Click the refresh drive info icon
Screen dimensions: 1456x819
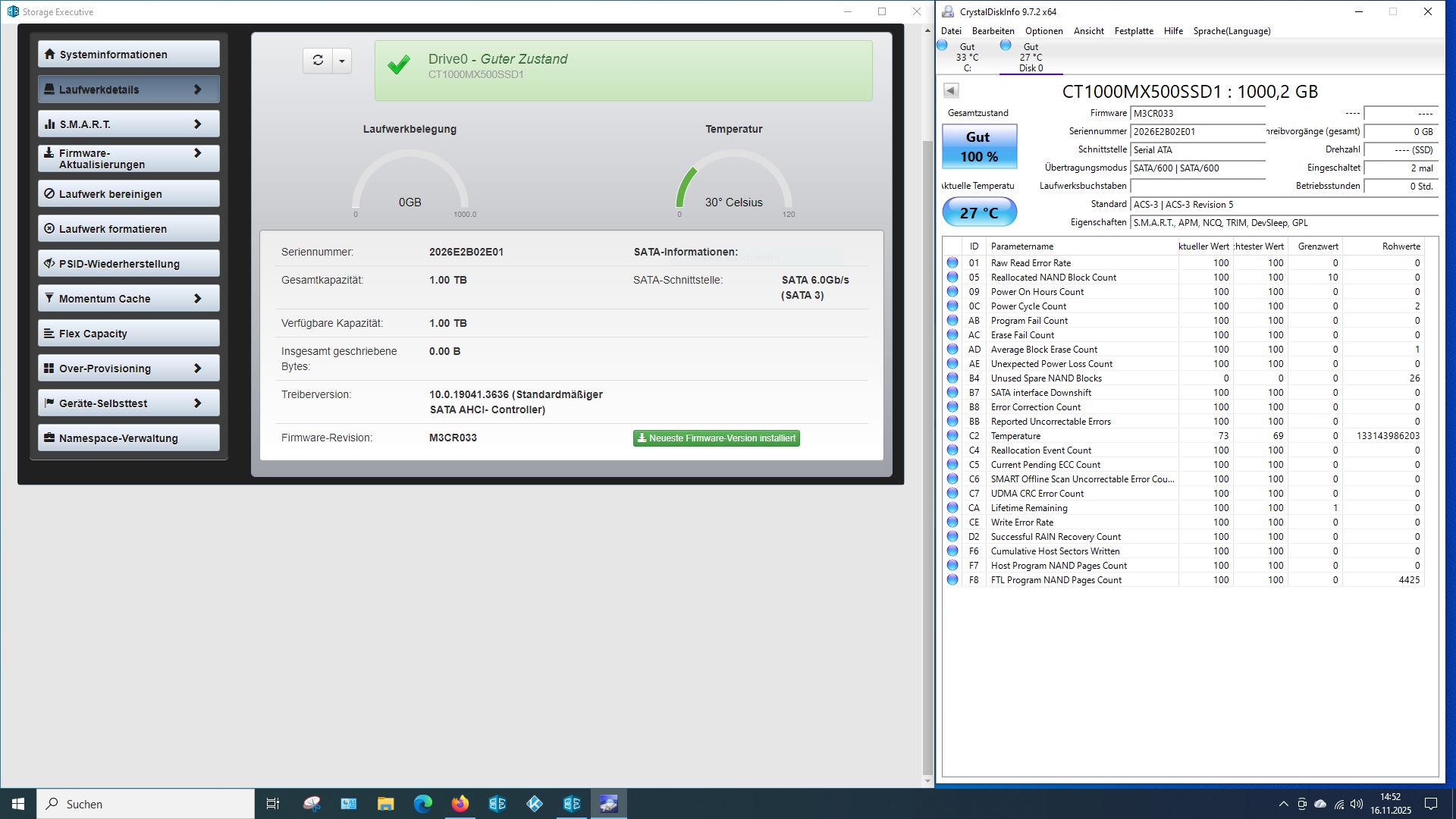pyautogui.click(x=318, y=61)
